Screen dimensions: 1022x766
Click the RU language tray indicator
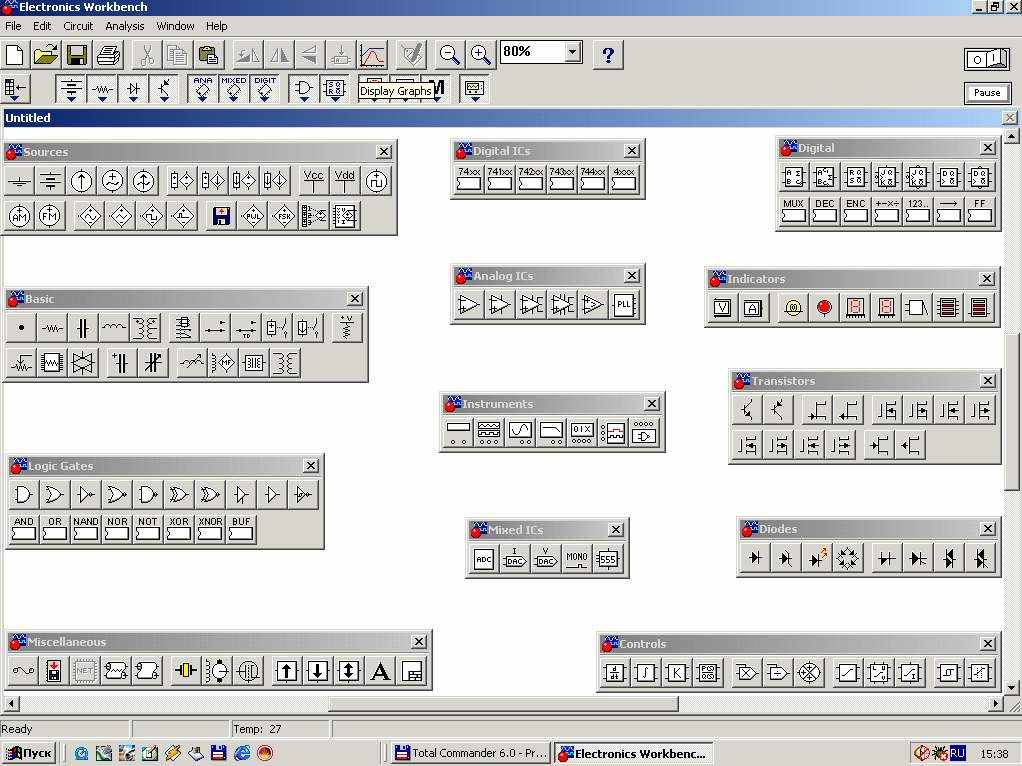pos(957,753)
